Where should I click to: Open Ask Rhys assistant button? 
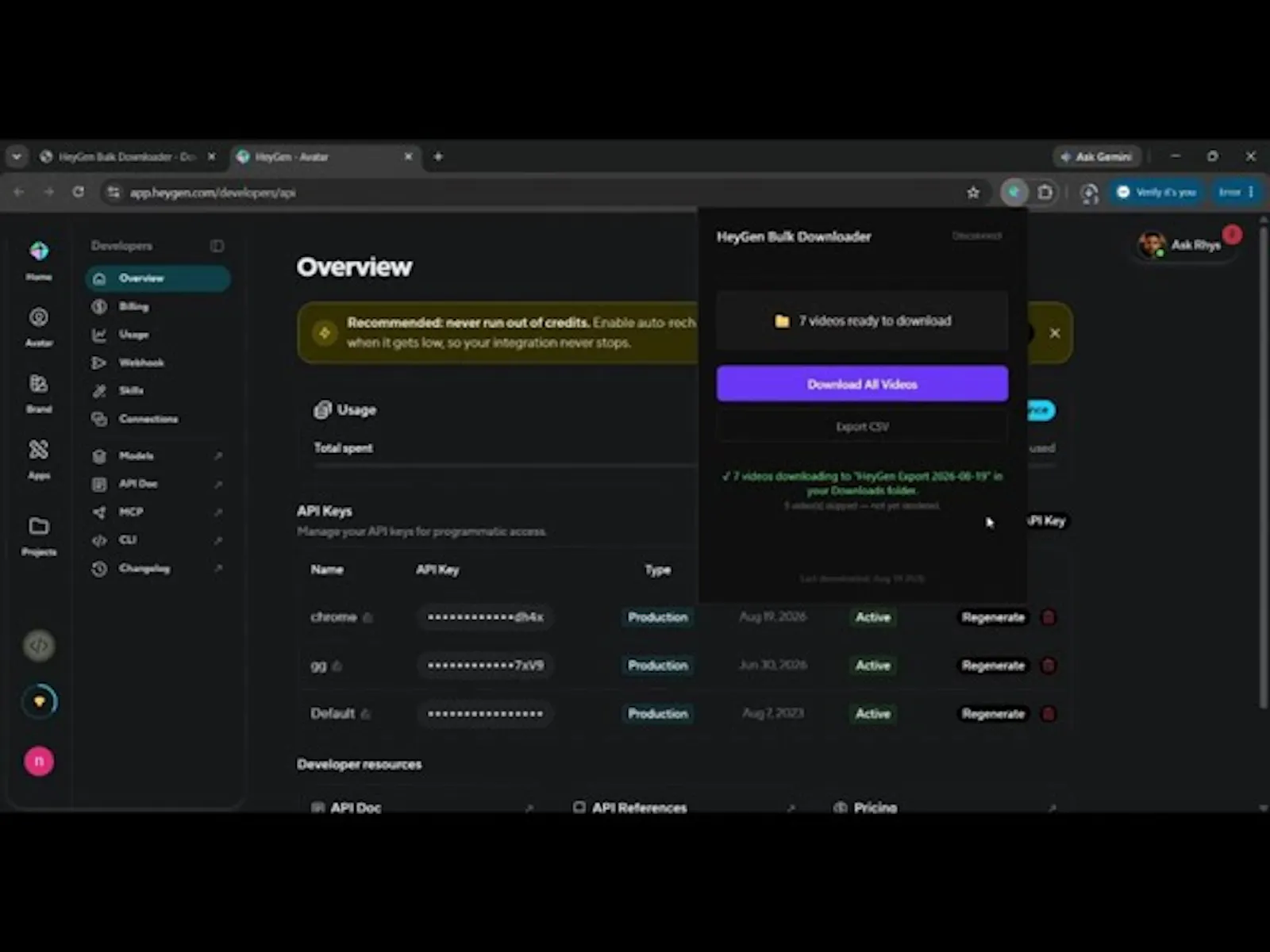[1186, 245]
